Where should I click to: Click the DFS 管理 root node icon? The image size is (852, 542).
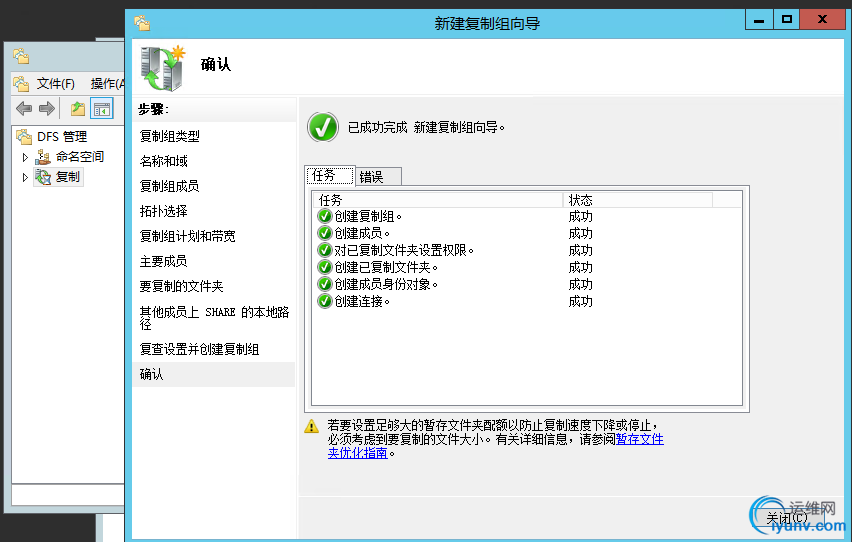(24, 136)
